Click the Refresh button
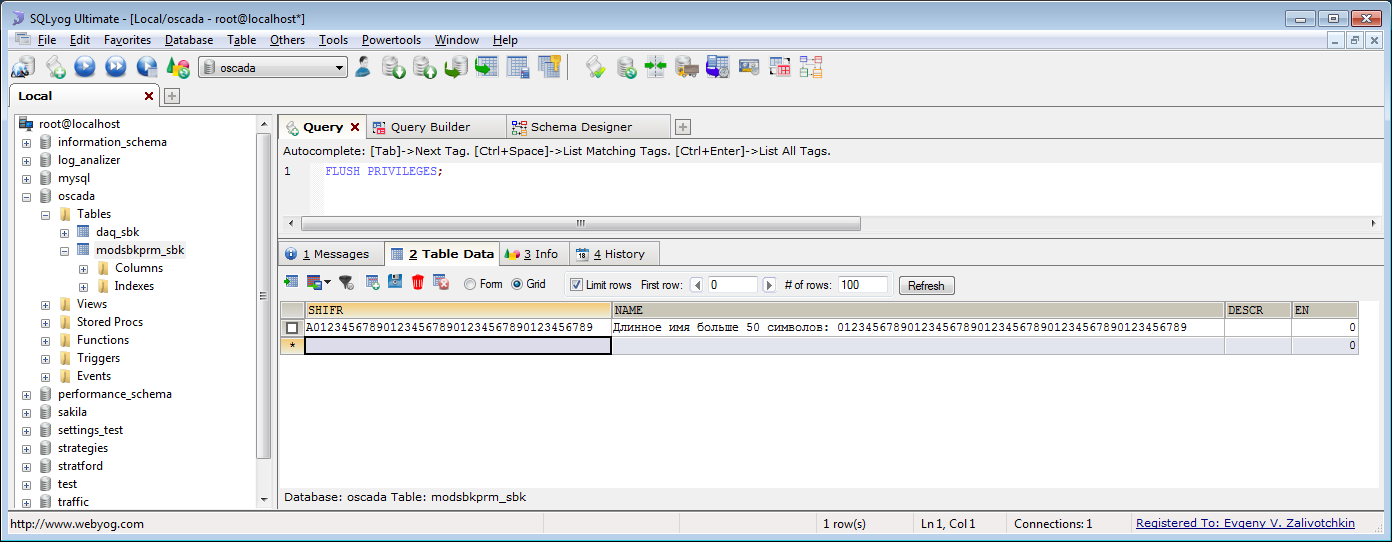This screenshot has width=1392, height=542. (926, 285)
